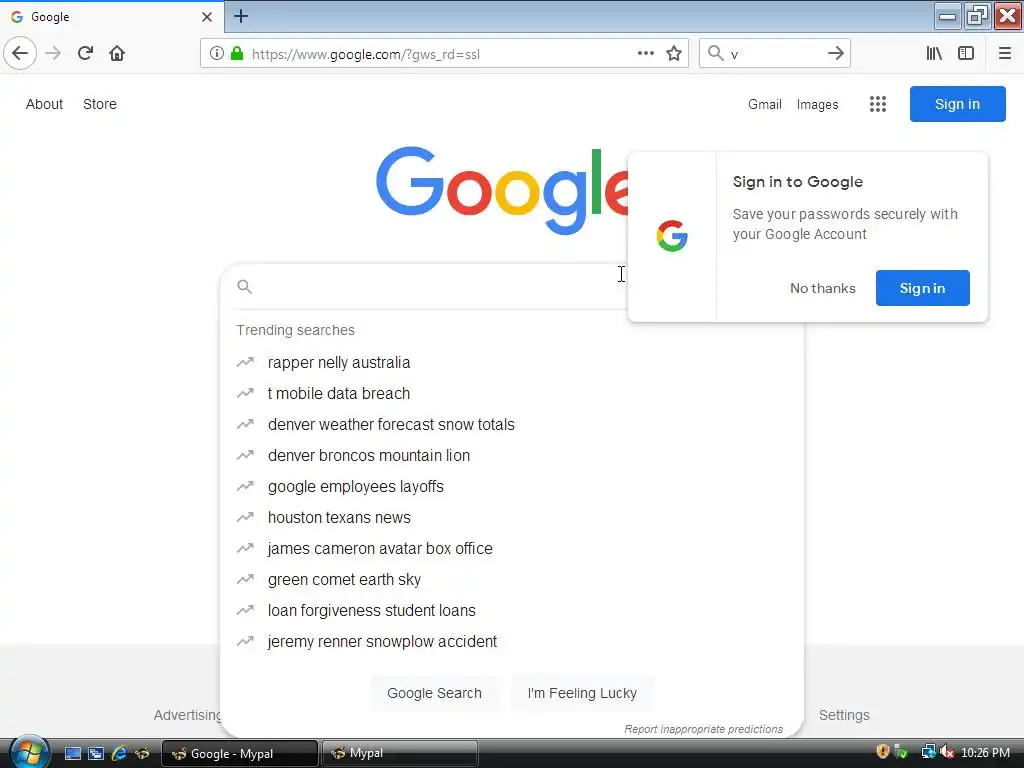Bookmark this page with the star
This screenshot has width=1024, height=768.
tap(674, 54)
